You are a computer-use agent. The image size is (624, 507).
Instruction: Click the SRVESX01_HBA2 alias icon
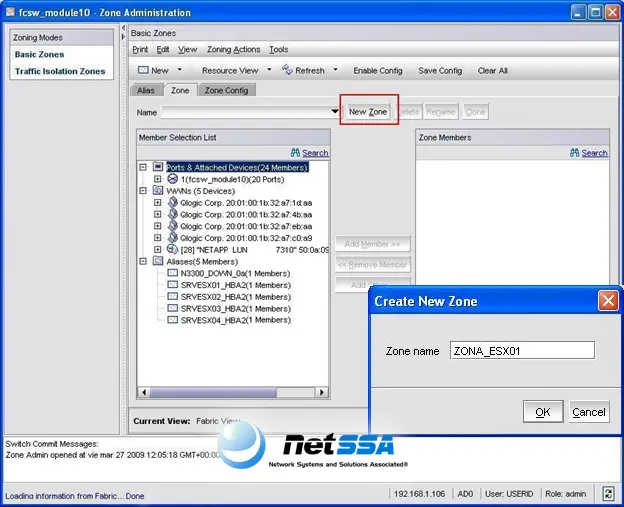[x=172, y=285]
